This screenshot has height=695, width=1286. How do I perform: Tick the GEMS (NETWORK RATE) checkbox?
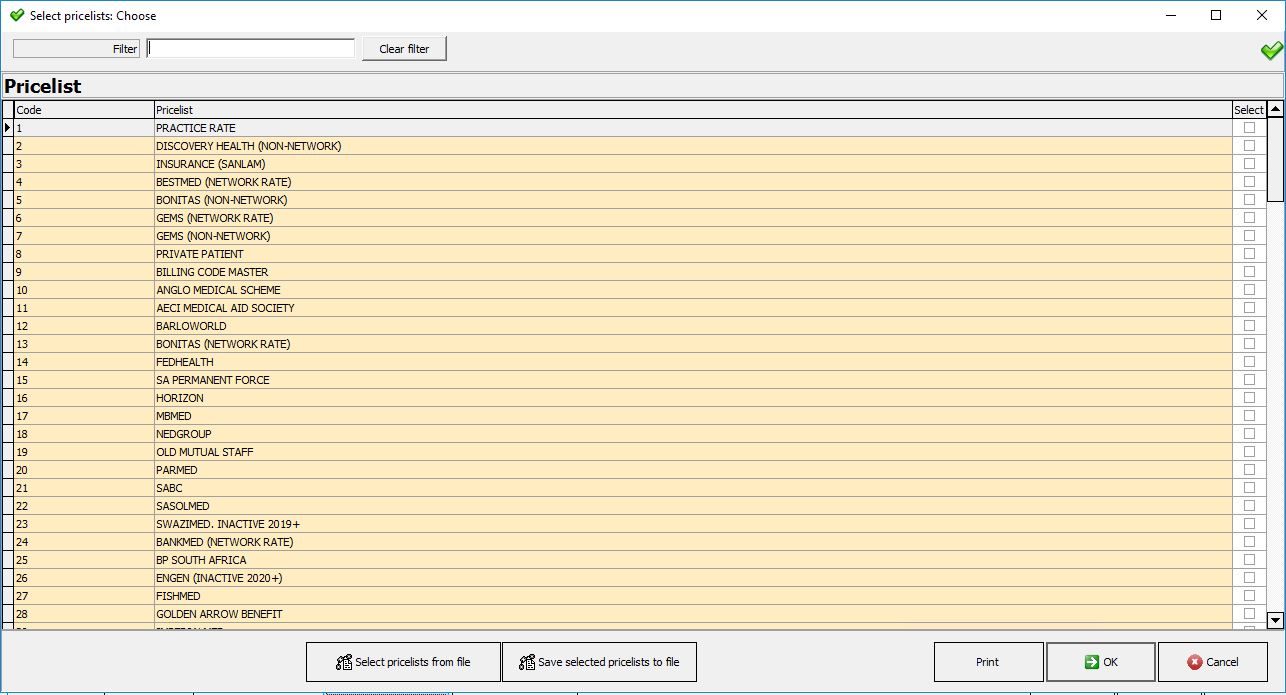[x=1249, y=218]
